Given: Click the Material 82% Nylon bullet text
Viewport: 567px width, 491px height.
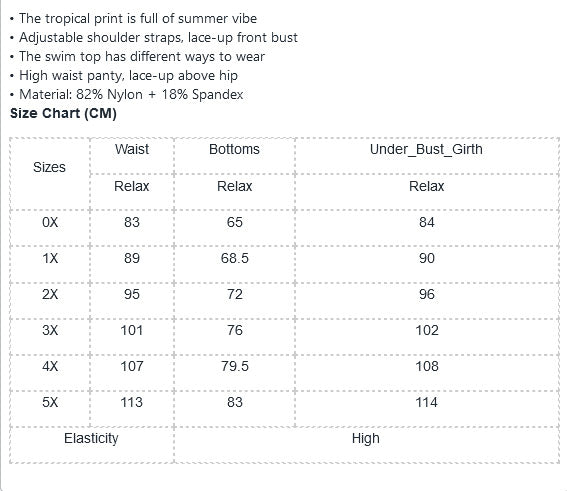Looking at the screenshot, I should coord(131,94).
